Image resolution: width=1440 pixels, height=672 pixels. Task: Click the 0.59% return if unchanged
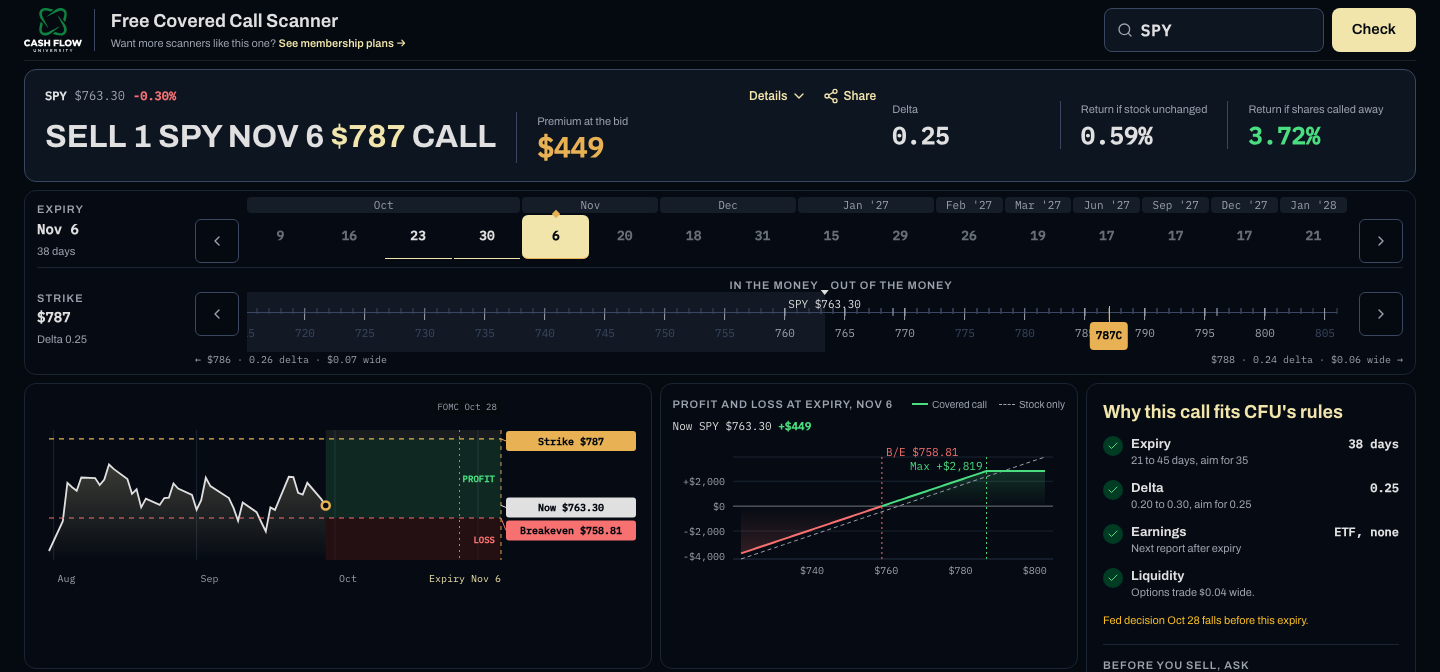(x=1117, y=136)
